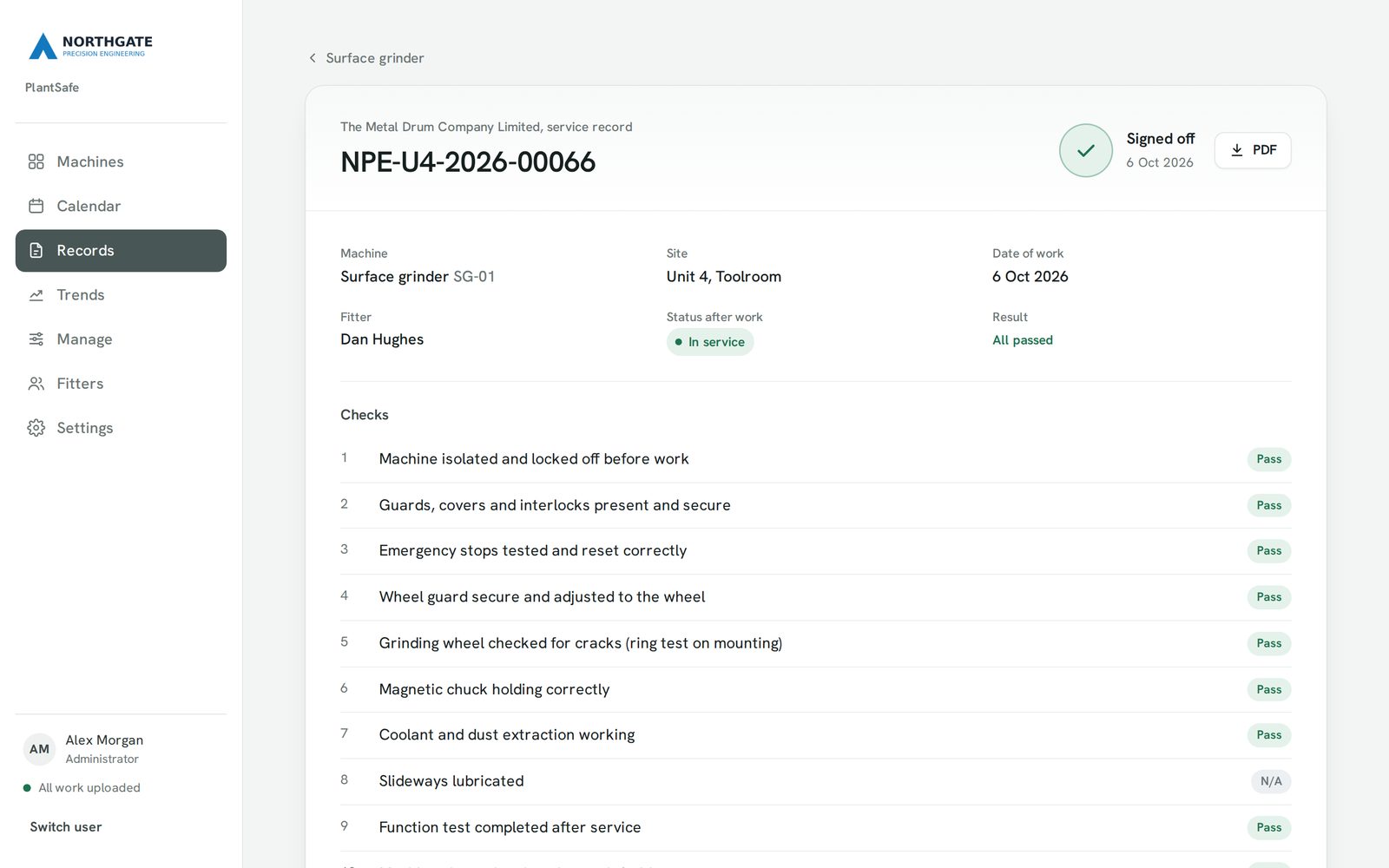
Task: Click site value Unit 4, Toolroom
Action: [x=724, y=277]
